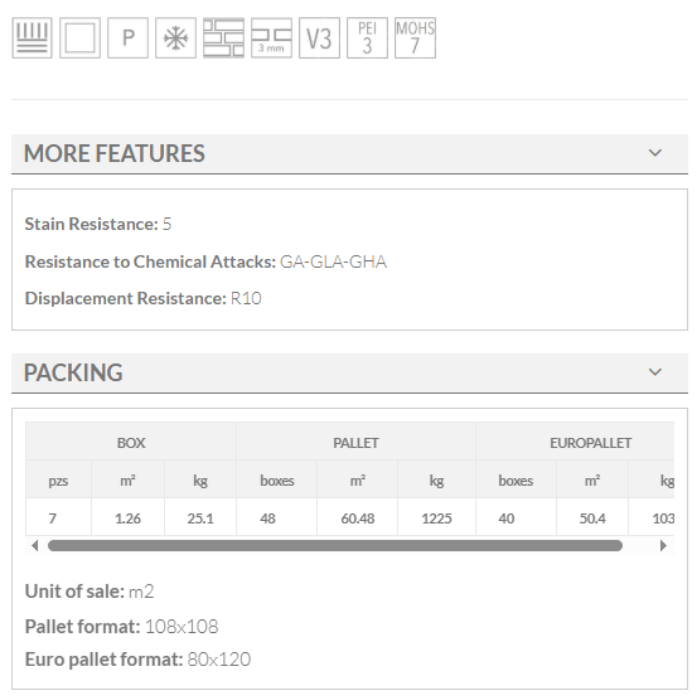The image size is (700, 700).
Task: Click the brick laying pattern icon
Action: (x=224, y=40)
